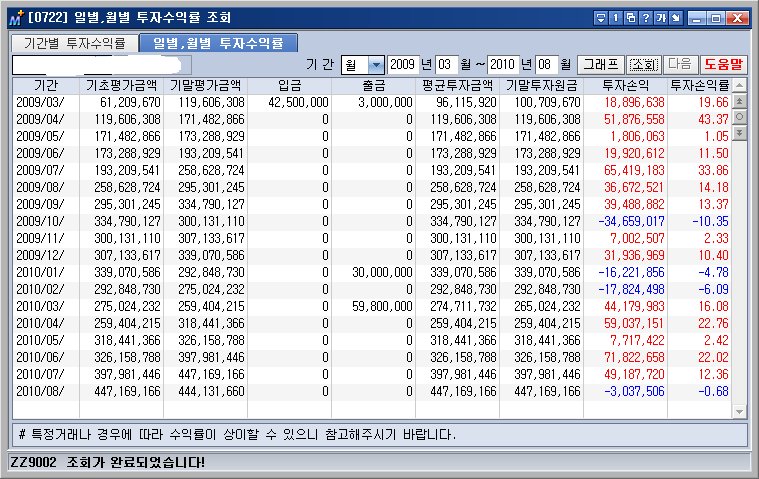This screenshot has width=759, height=479.
Task: Click the return rate -6.09
Action: [x=713, y=289]
